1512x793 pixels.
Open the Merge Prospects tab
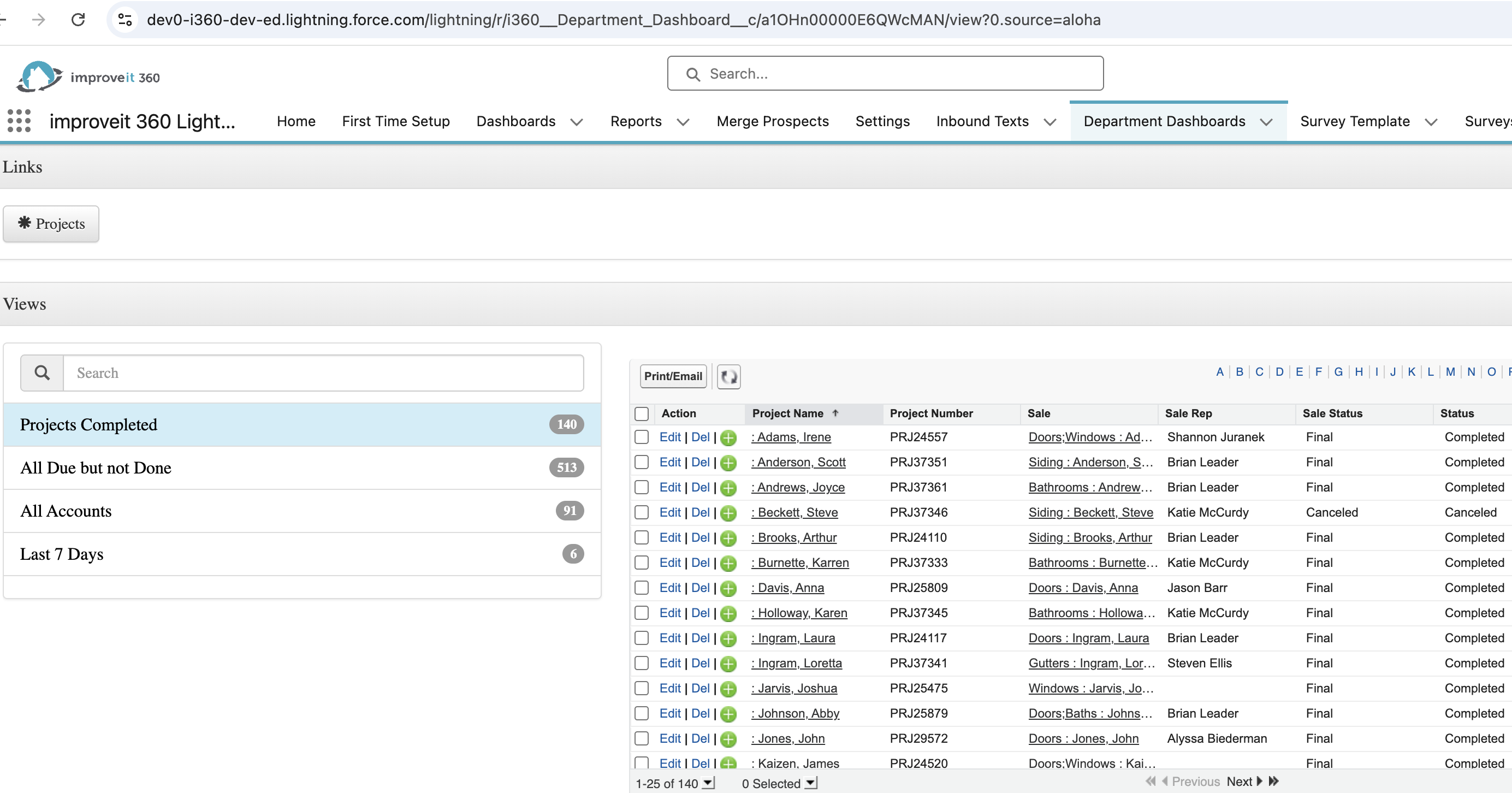pos(773,121)
